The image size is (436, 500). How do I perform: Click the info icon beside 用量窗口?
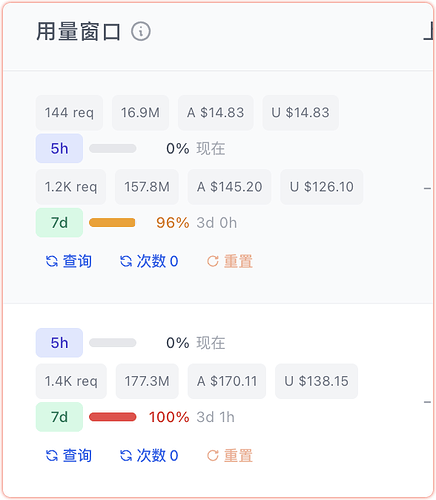[141, 32]
